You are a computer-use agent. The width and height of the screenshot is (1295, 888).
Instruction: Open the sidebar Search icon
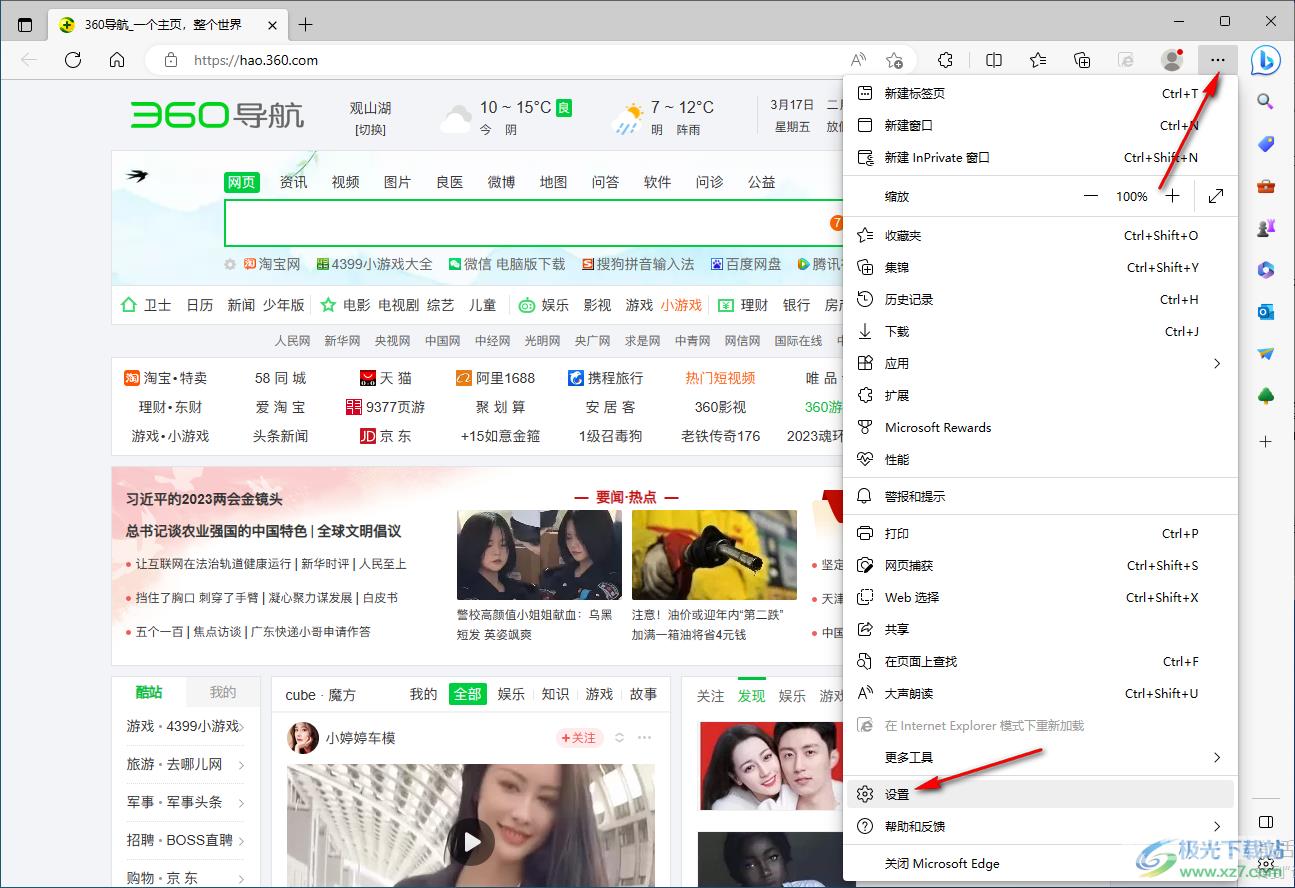[1265, 101]
